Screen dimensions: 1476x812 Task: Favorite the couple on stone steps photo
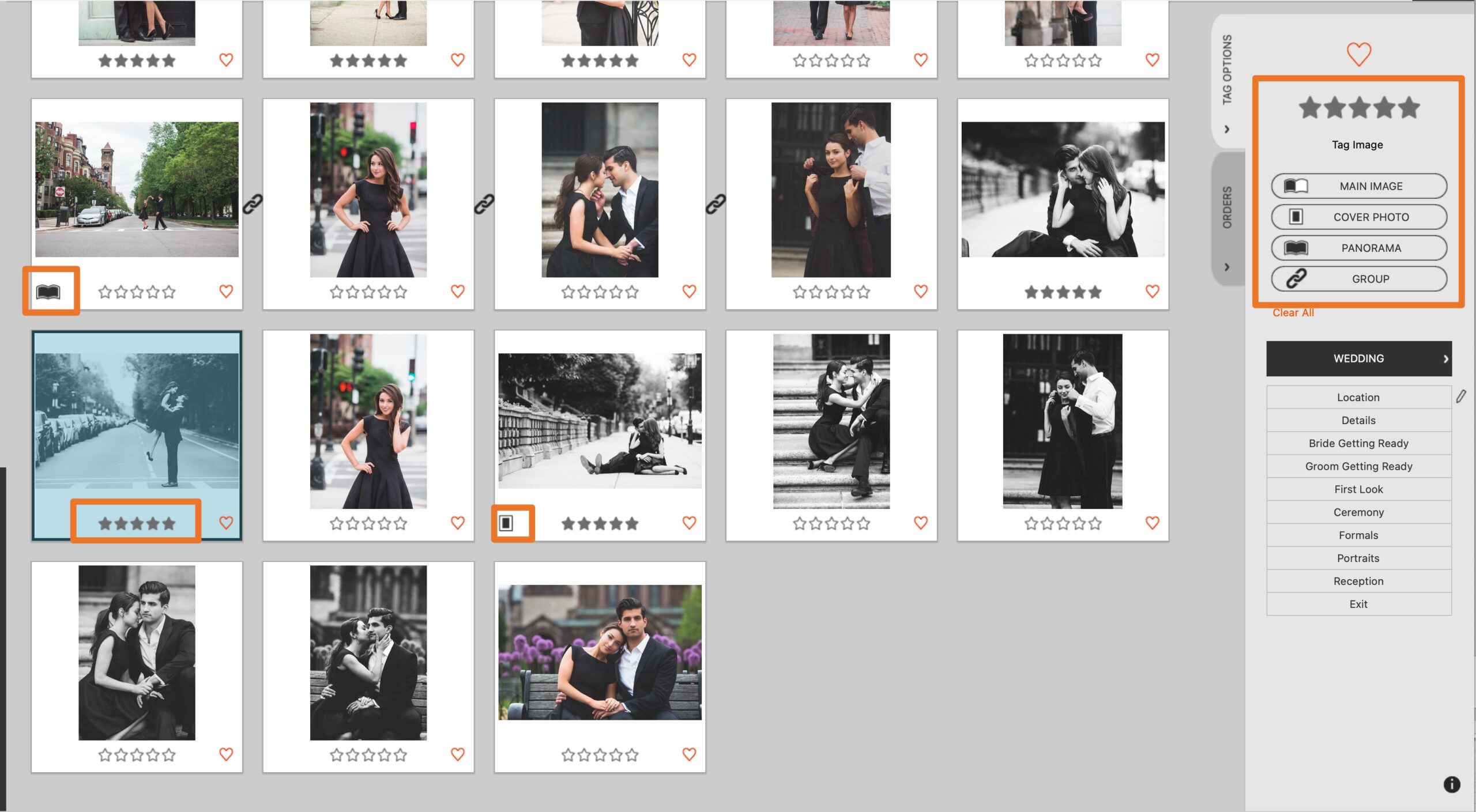click(921, 523)
